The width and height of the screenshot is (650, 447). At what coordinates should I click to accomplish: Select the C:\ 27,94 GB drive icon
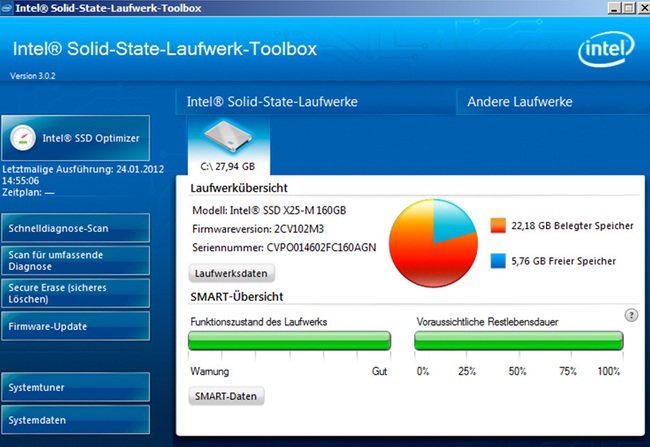pos(228,136)
